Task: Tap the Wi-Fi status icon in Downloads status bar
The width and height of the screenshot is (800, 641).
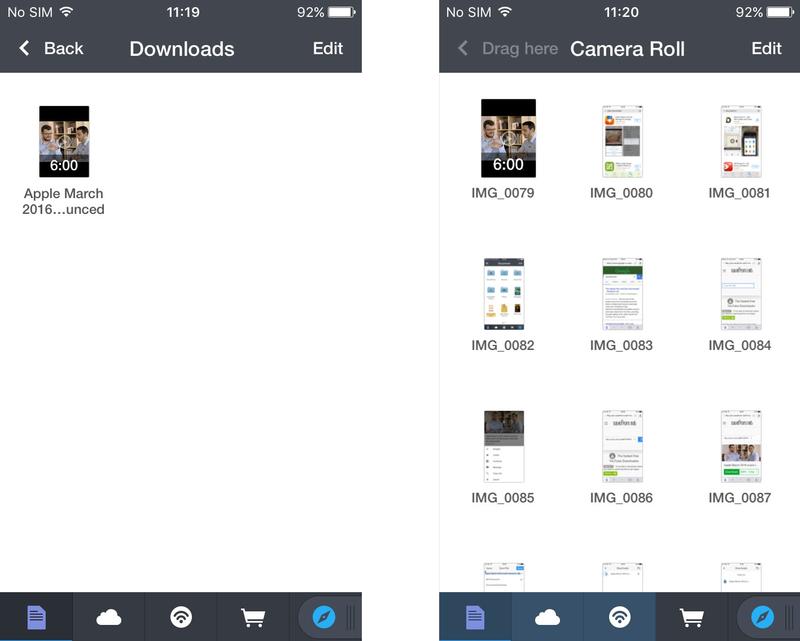Action: tap(66, 11)
